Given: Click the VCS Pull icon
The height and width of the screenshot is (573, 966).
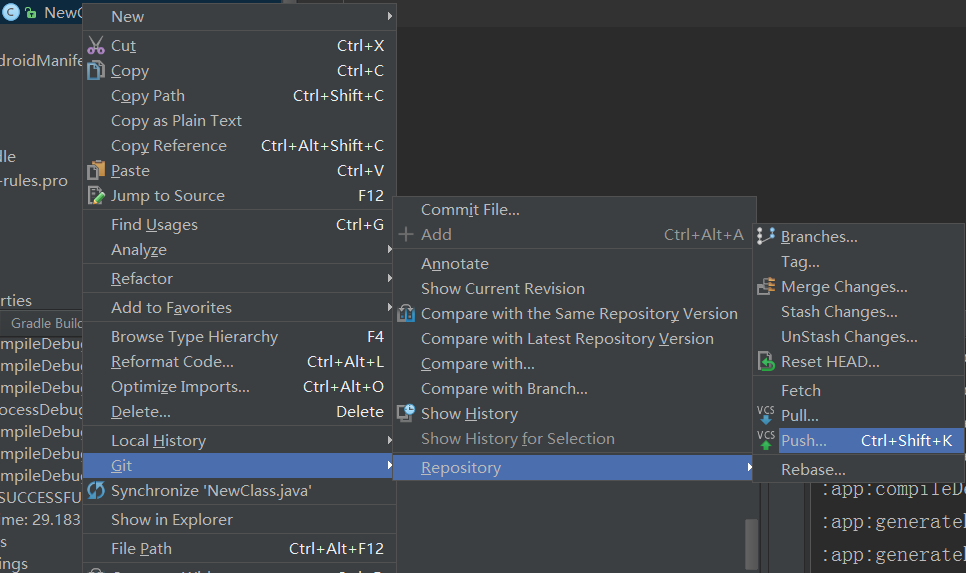Looking at the screenshot, I should 766,414.
